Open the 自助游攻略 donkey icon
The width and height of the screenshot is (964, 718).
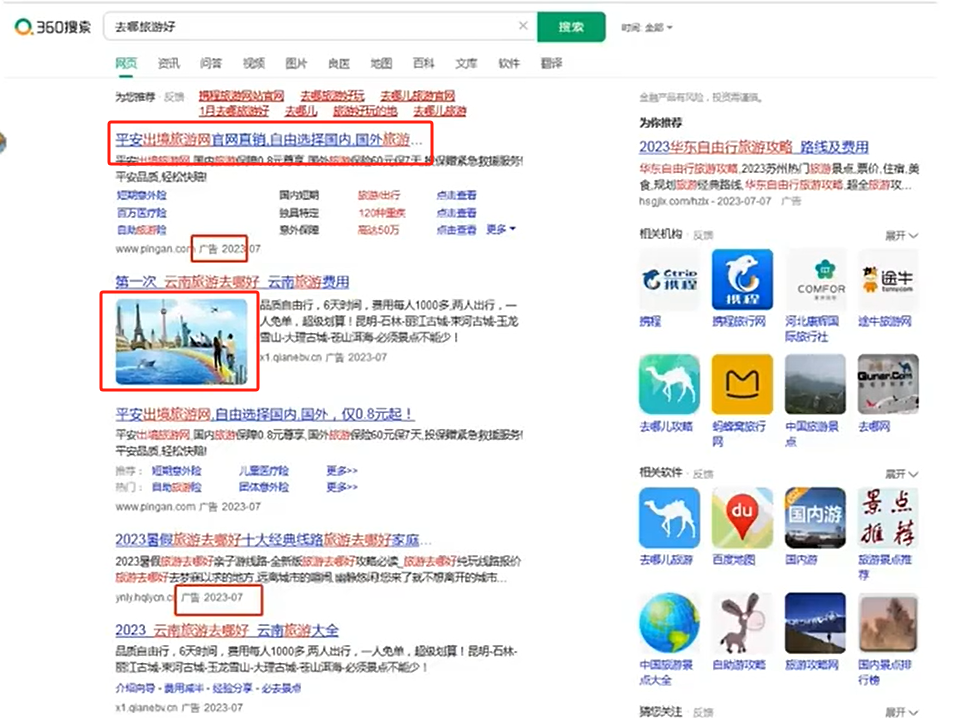pos(742,623)
